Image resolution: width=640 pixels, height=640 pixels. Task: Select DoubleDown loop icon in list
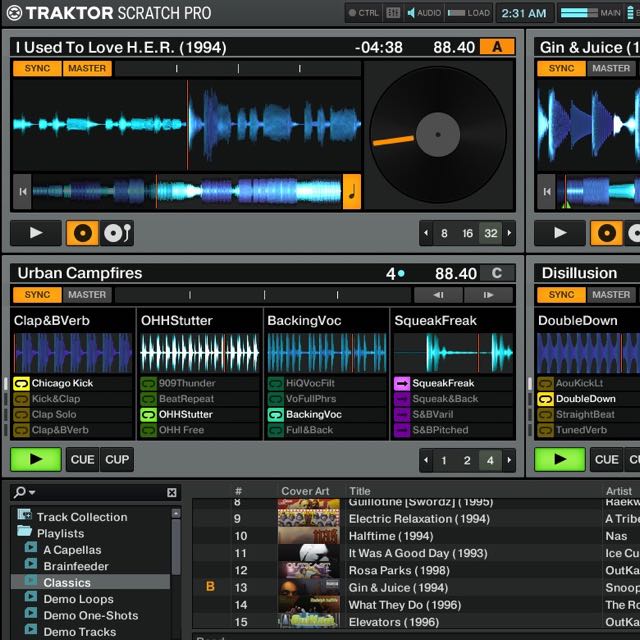[x=545, y=399]
